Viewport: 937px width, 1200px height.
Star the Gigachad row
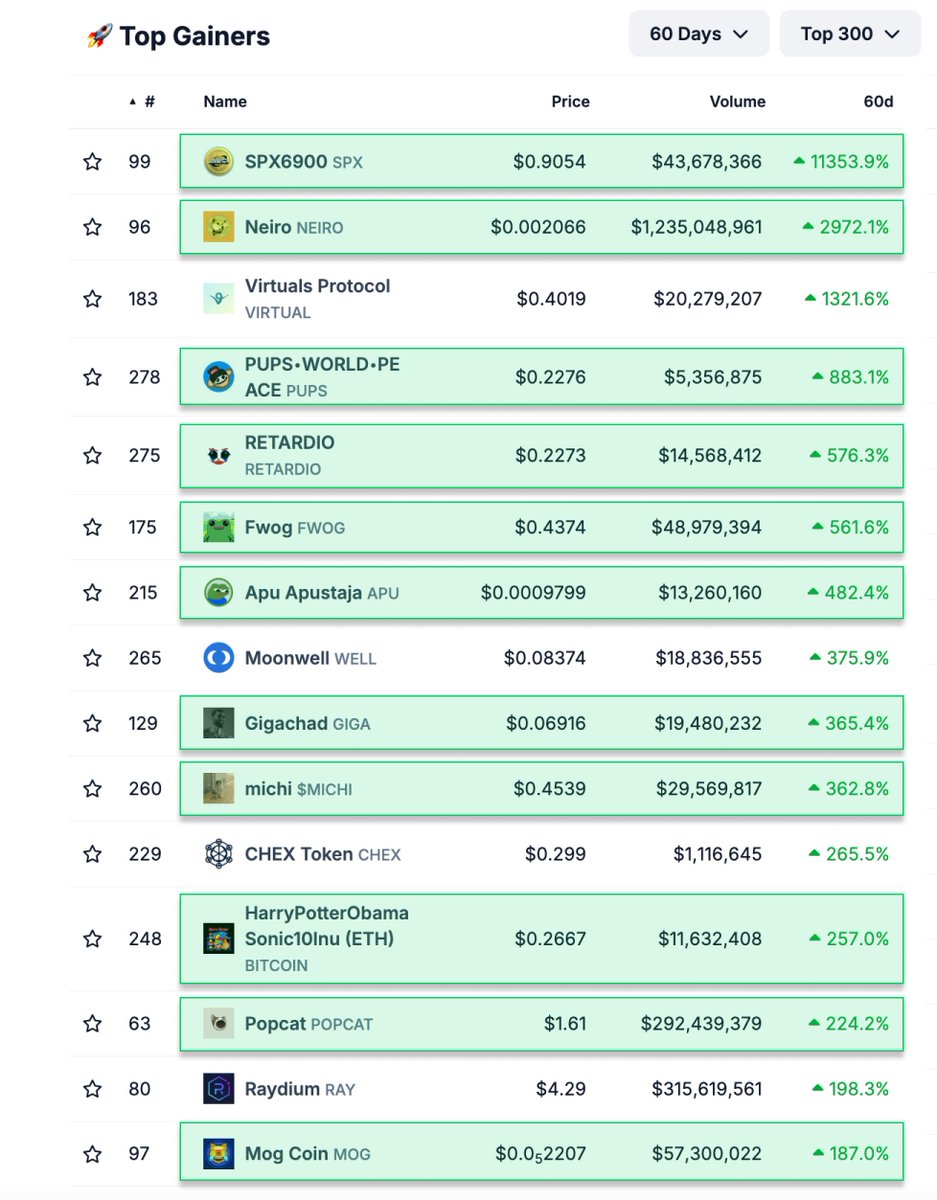92,723
